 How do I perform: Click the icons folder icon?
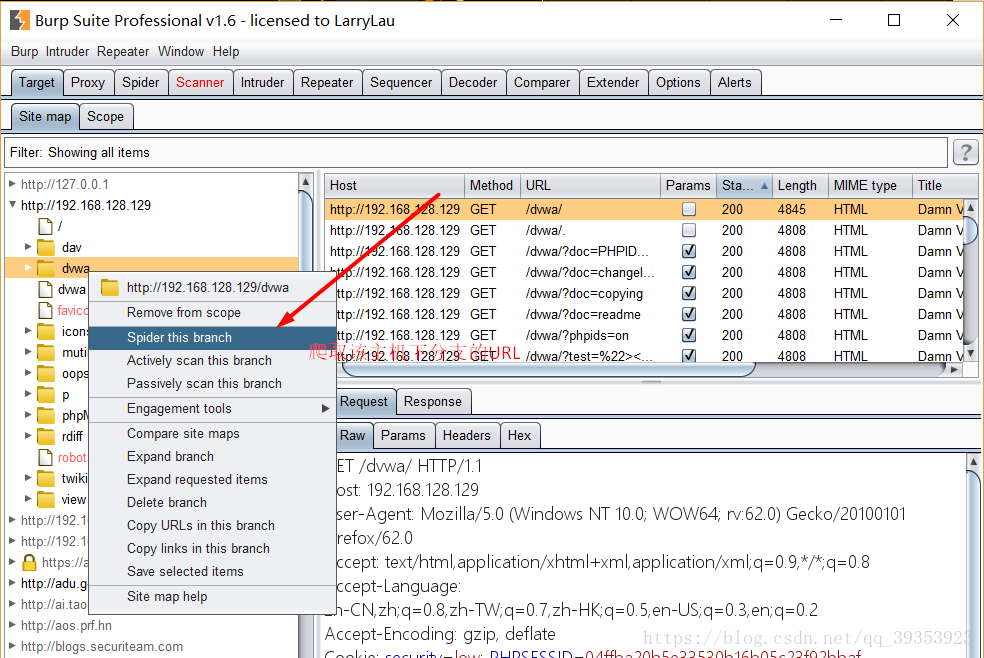[46, 331]
